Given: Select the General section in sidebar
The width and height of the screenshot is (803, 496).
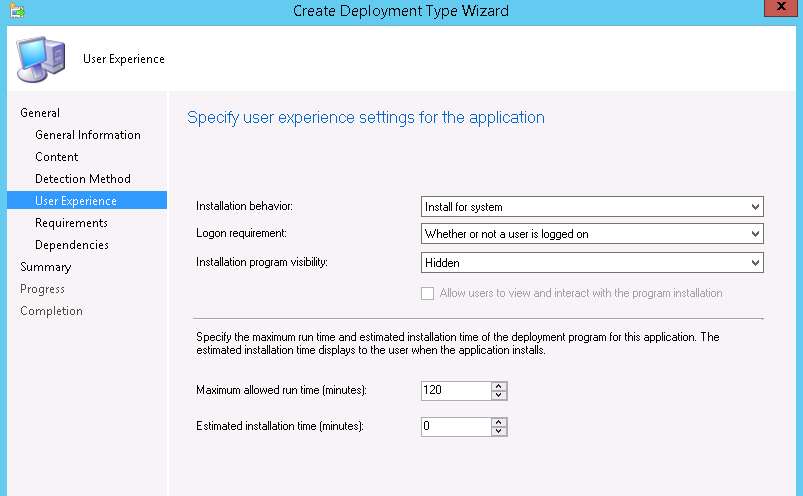Looking at the screenshot, I should 40,113.
